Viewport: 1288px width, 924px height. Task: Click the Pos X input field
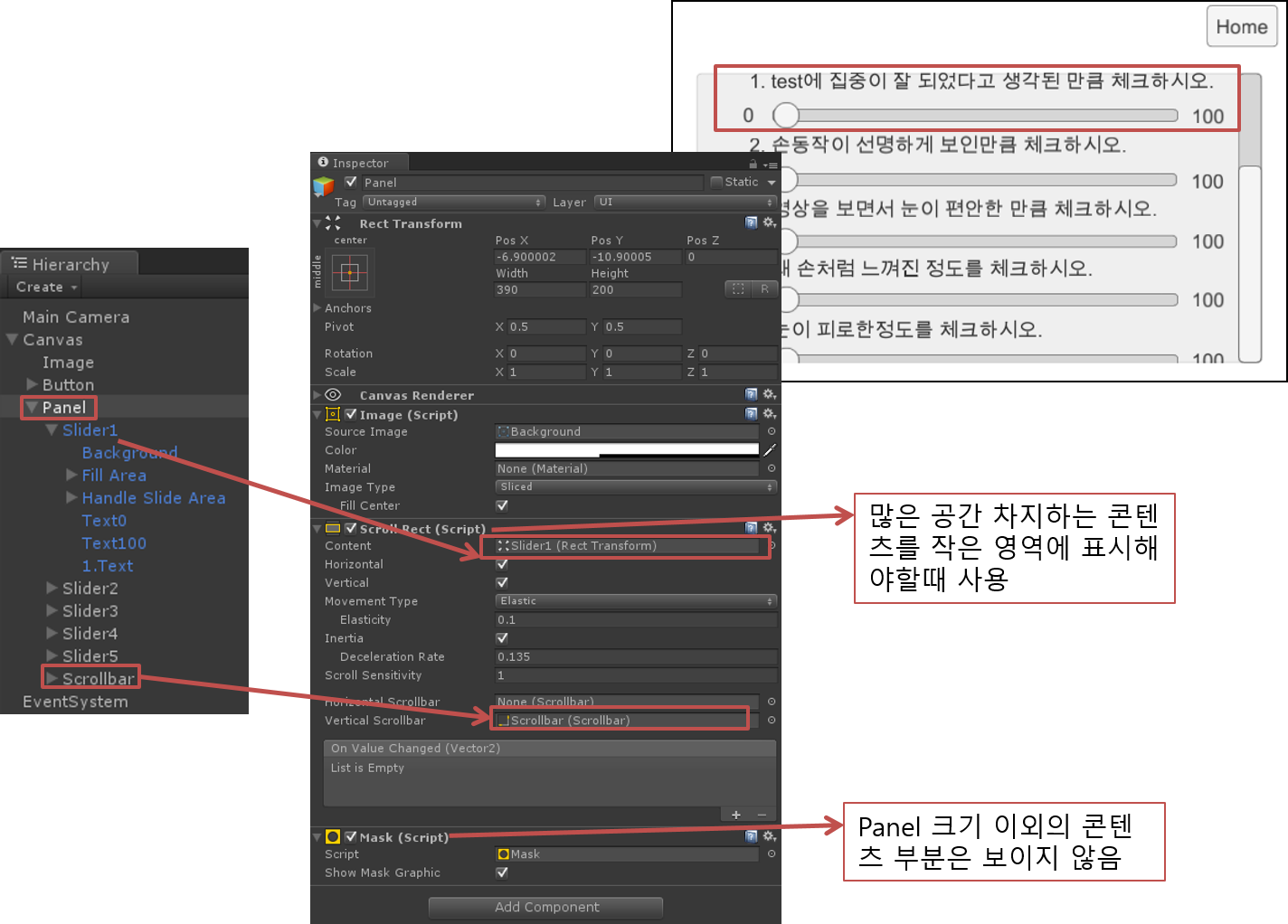coord(540,257)
